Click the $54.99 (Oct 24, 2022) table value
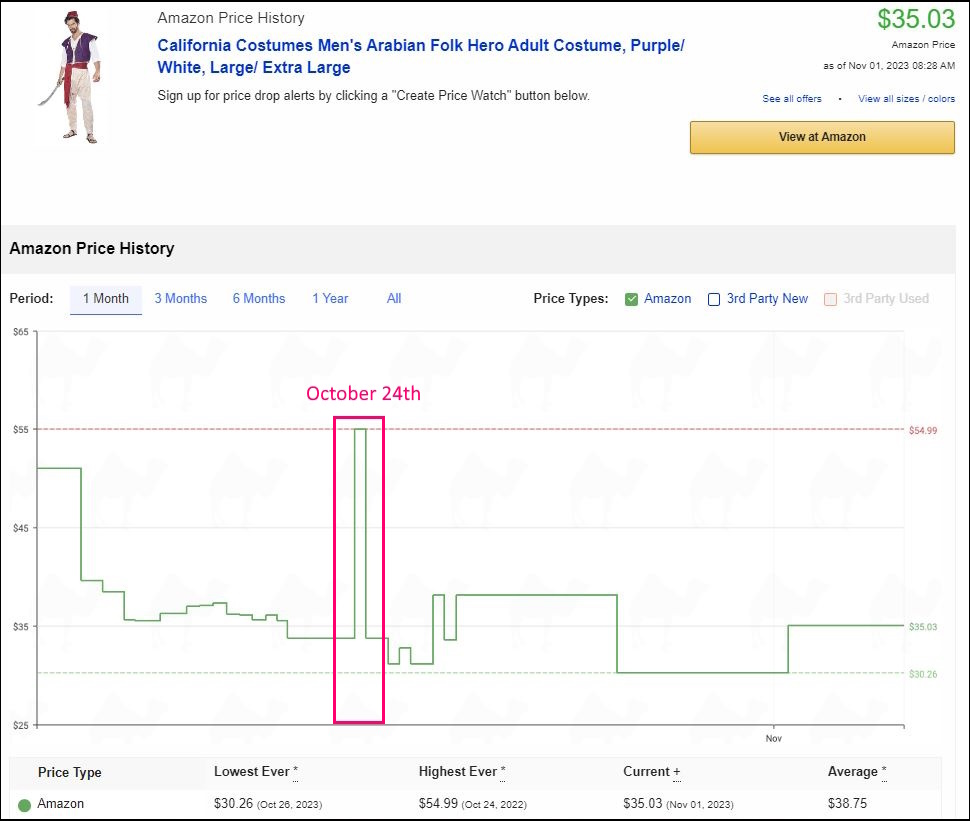The width and height of the screenshot is (970, 821). 473,804
